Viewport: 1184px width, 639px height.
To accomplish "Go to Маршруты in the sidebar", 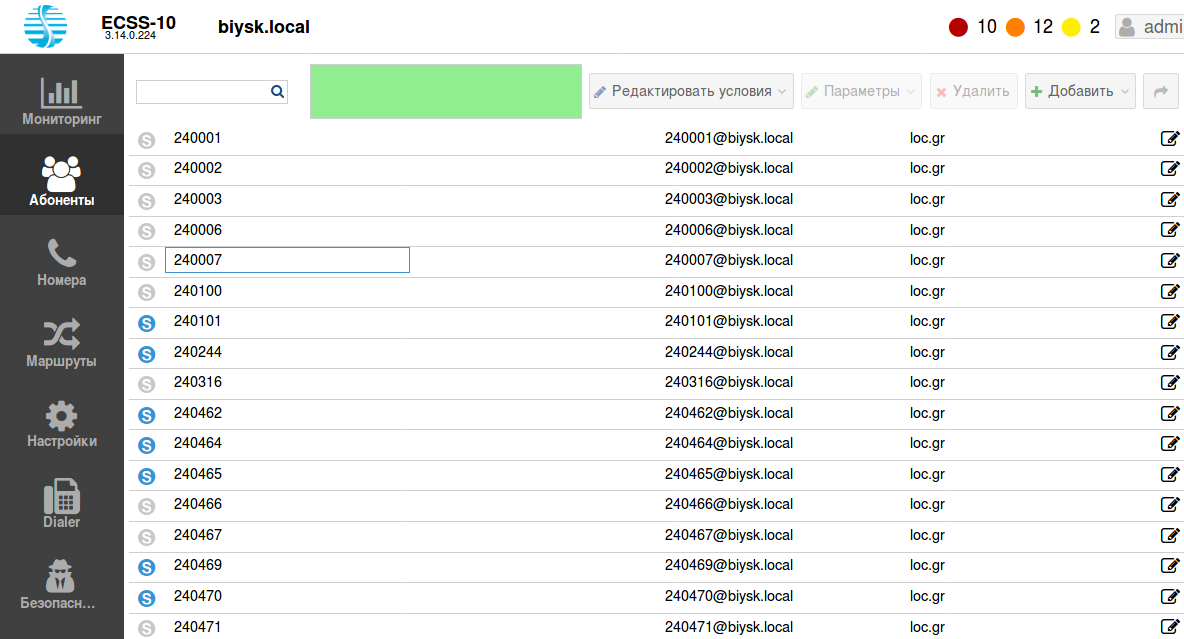I will click(x=62, y=344).
